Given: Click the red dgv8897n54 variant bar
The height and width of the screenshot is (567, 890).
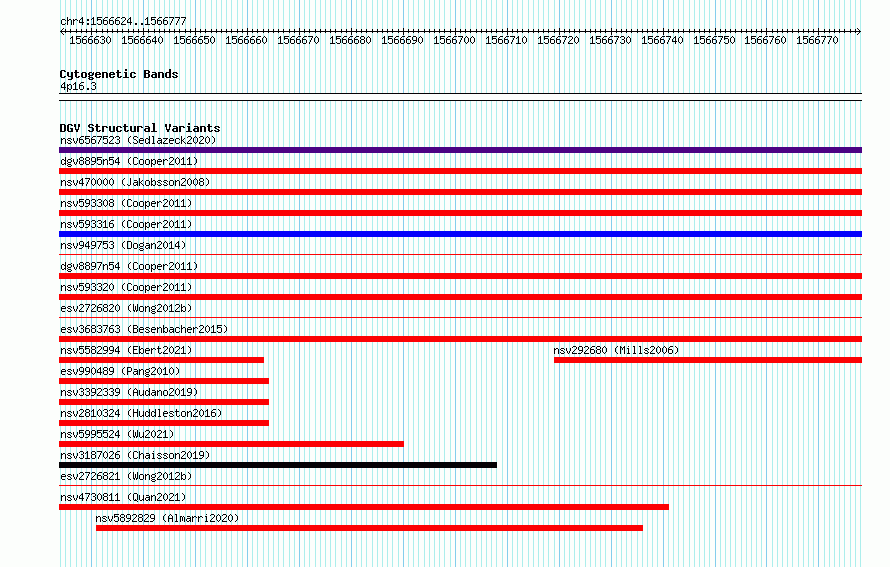Looking at the screenshot, I should pos(460,276).
